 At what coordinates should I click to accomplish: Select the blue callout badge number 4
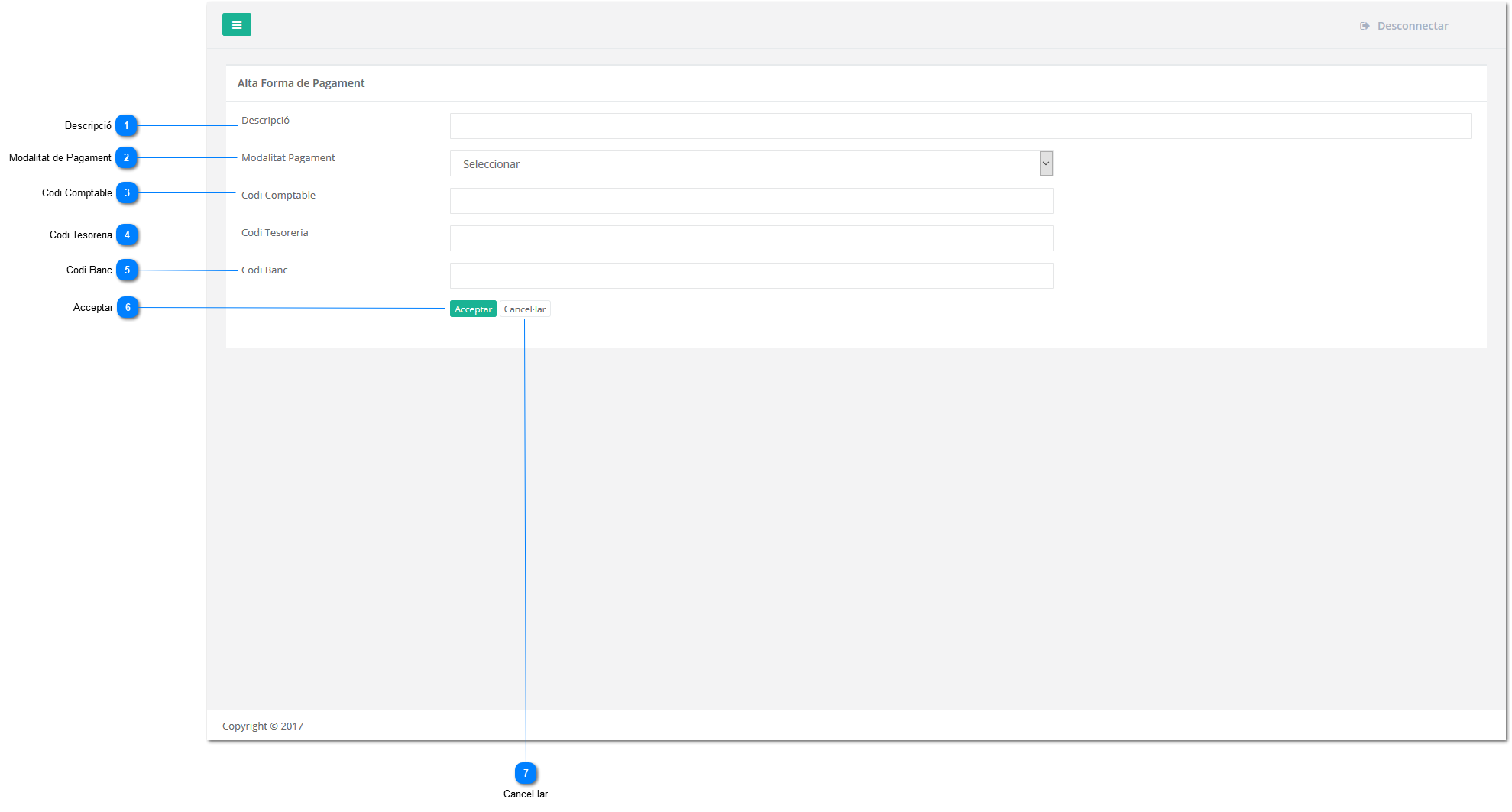click(128, 235)
